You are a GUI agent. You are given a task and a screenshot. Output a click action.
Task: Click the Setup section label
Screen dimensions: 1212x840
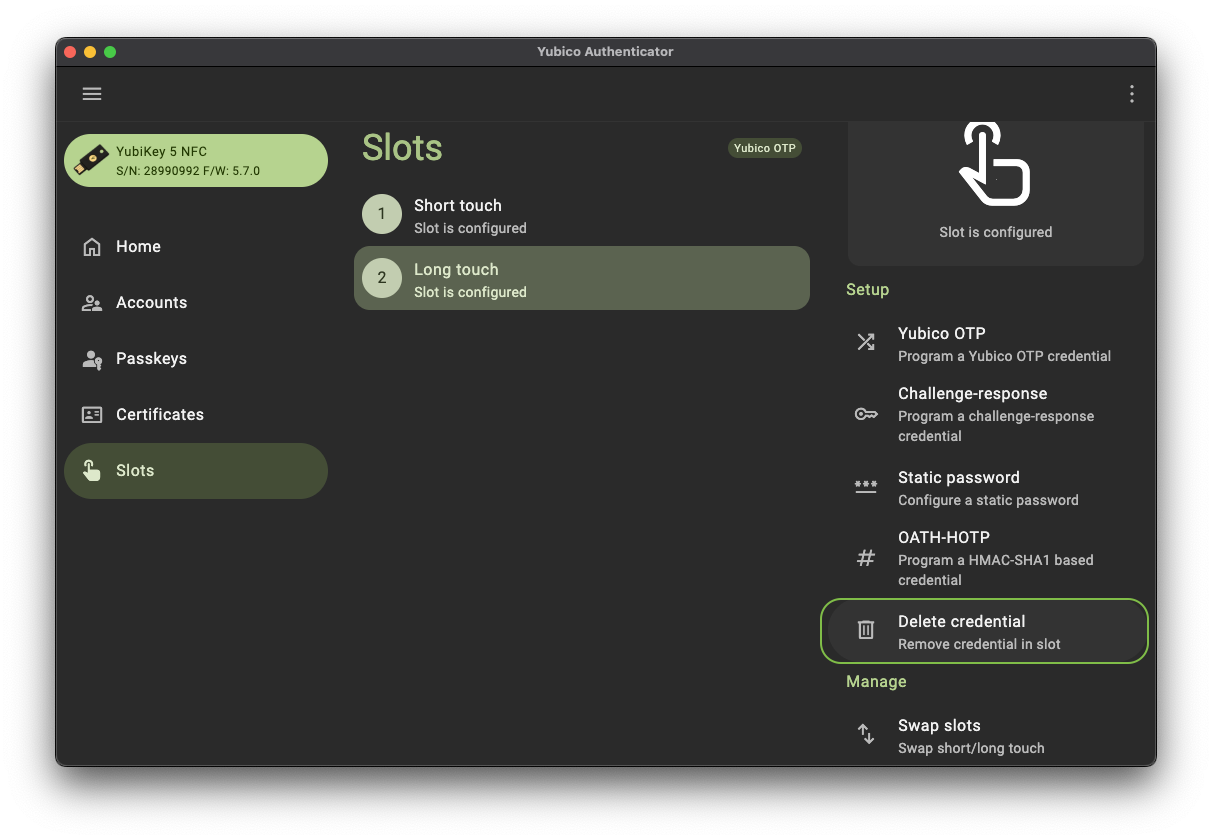tap(867, 290)
